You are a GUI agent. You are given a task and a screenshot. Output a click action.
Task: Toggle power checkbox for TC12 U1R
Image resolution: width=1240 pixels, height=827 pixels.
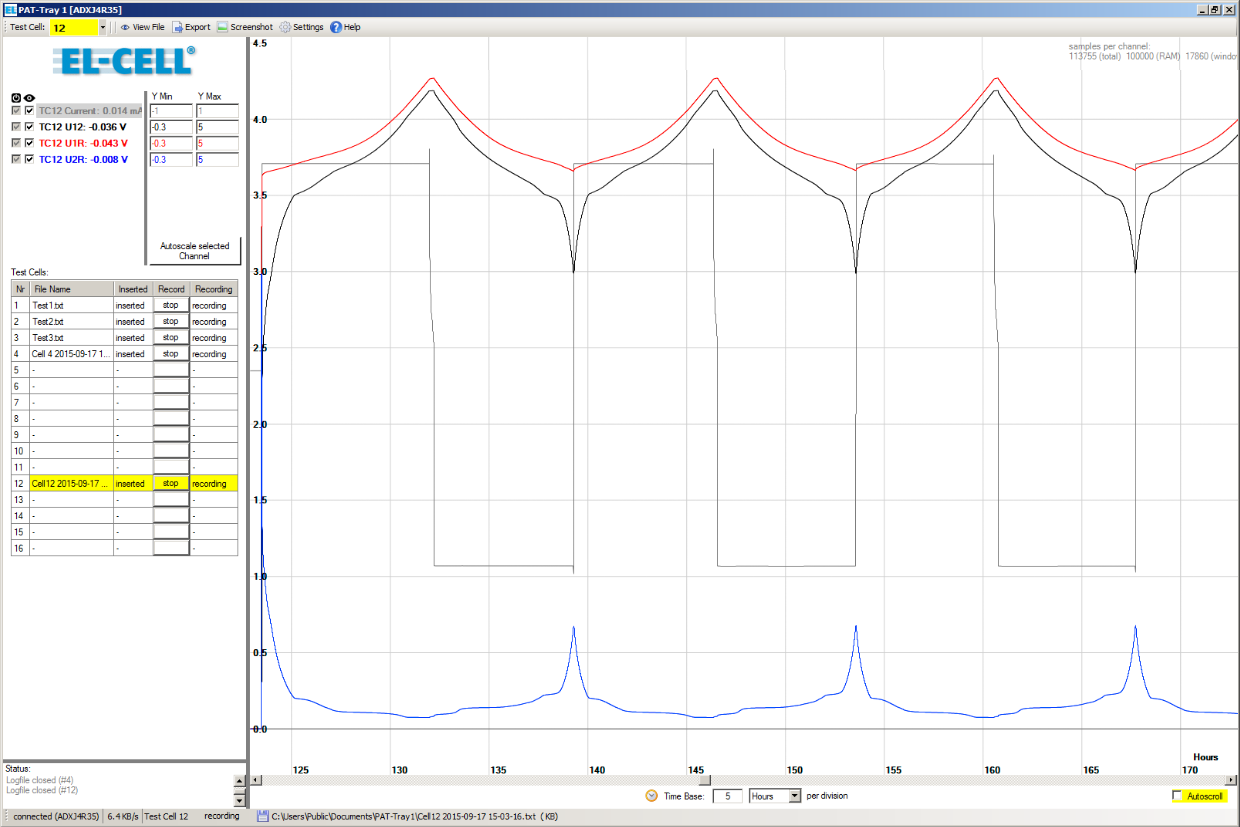[16, 143]
